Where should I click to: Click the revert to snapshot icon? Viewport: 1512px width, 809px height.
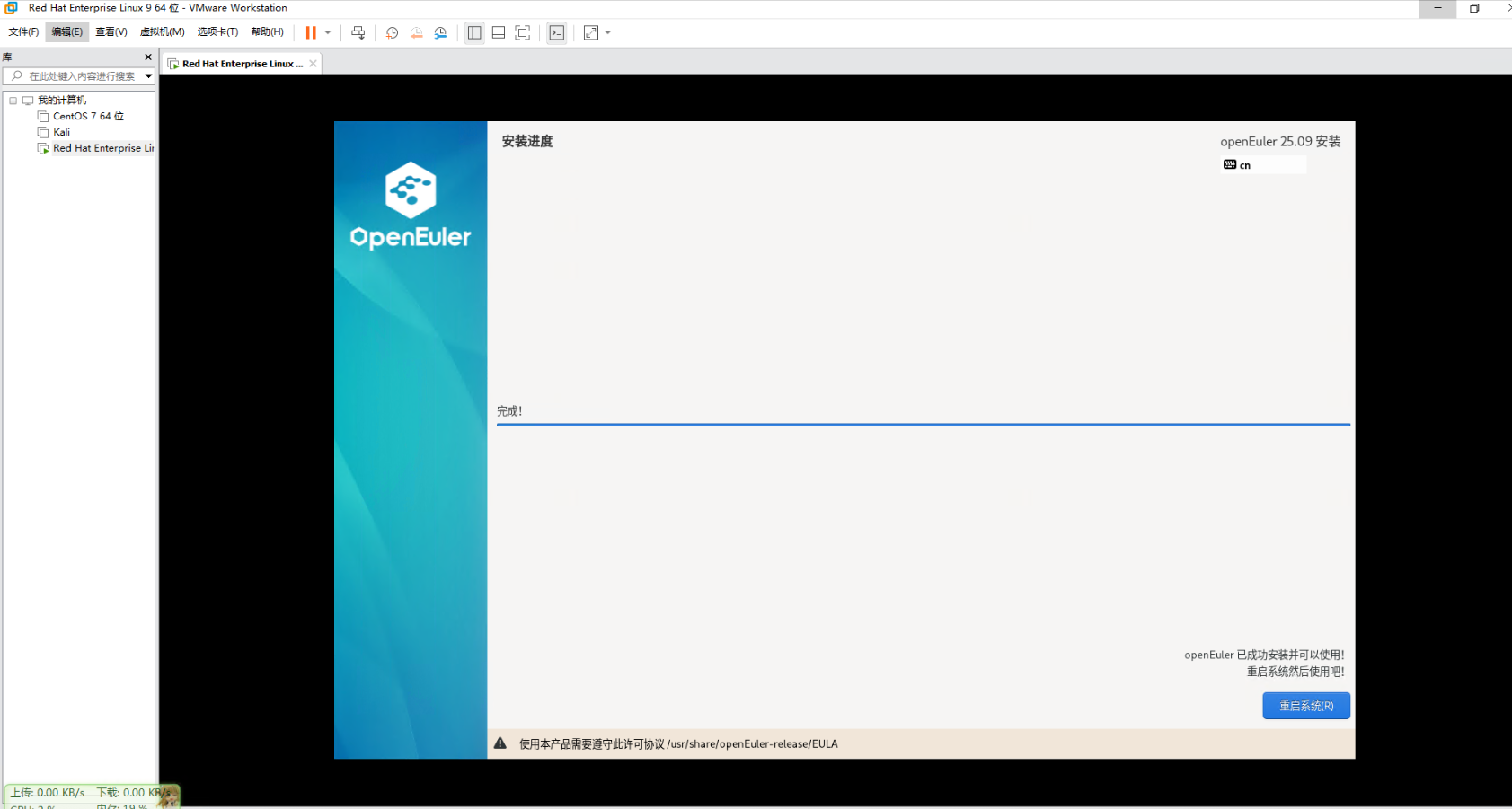(416, 32)
